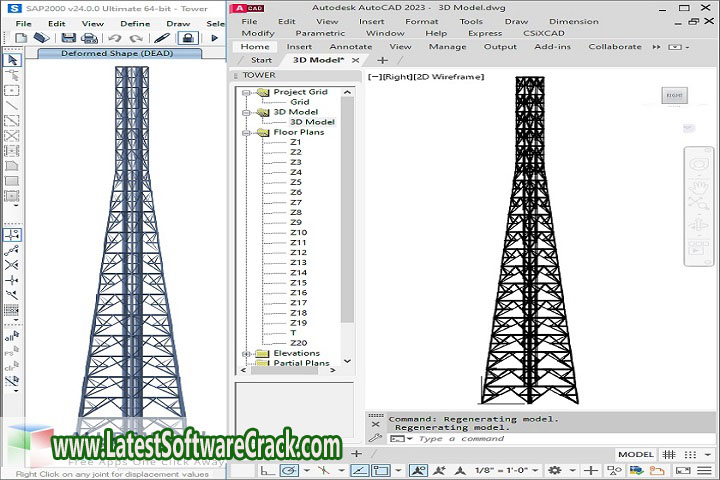Click the Pan hand in navigation bar
Screen dimensions: 720x480
(x=698, y=186)
